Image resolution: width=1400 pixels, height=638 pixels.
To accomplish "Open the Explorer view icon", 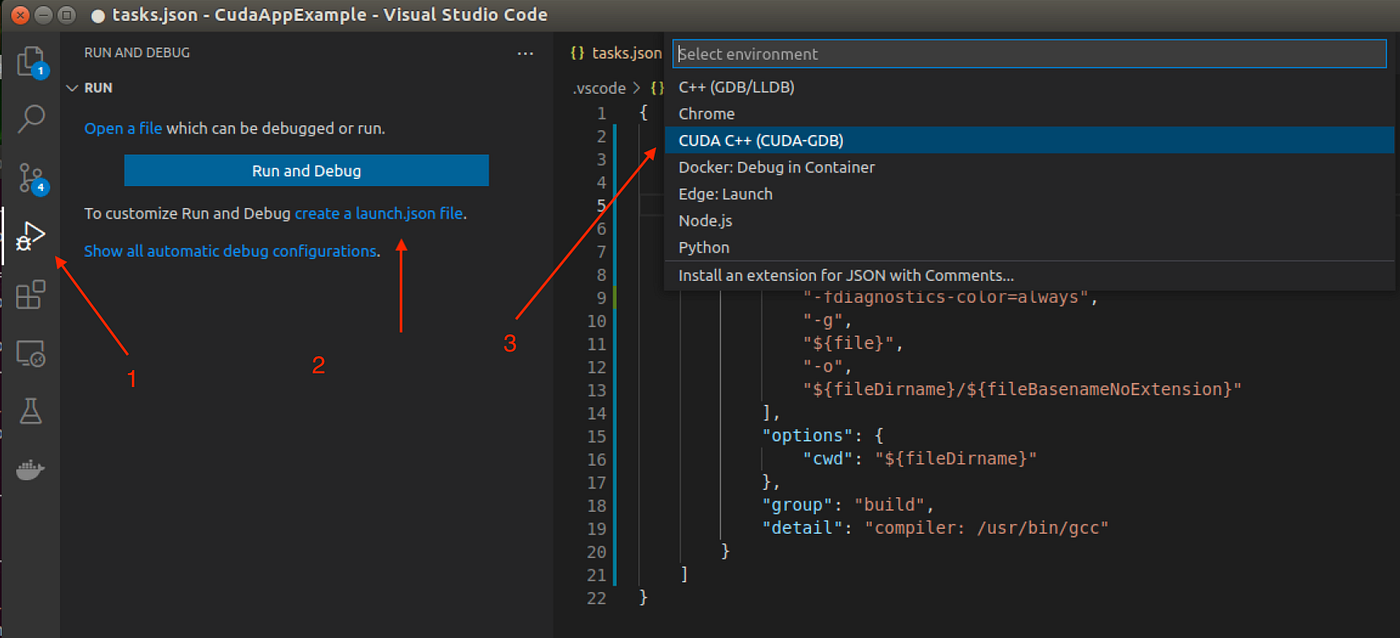I will [x=31, y=62].
